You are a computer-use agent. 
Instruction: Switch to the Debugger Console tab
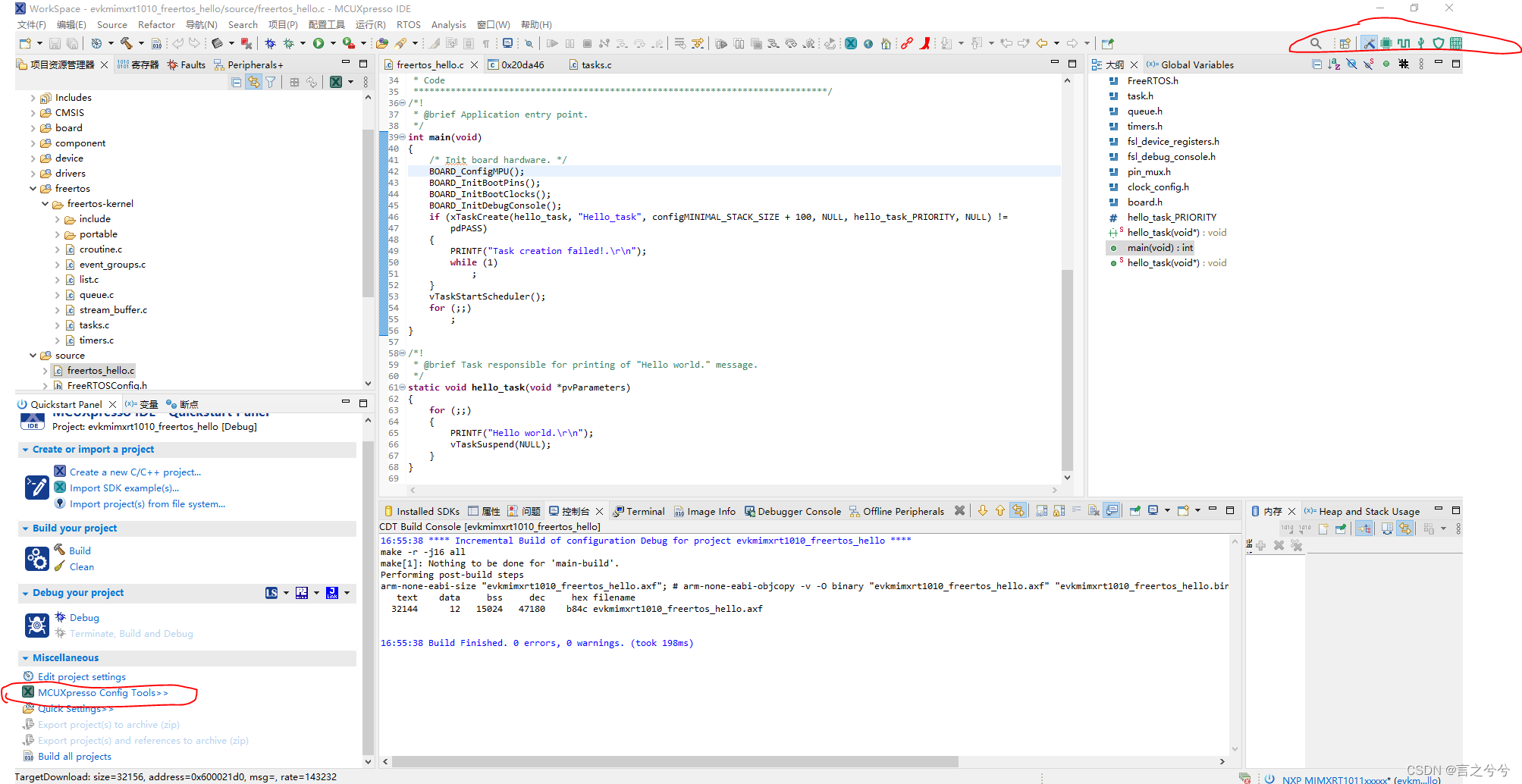[x=792, y=512]
